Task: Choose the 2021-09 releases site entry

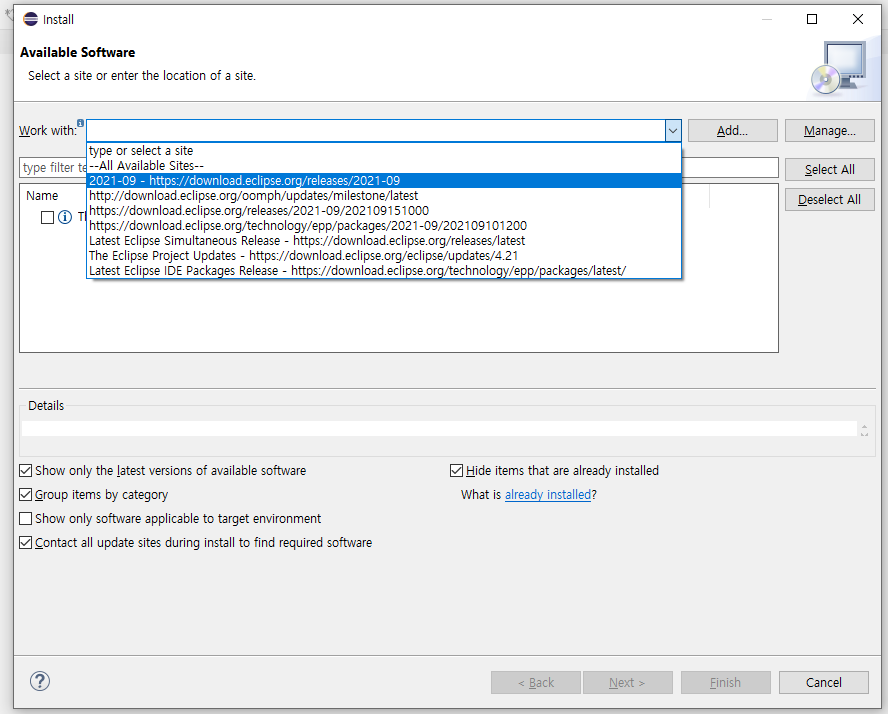Action: [x=384, y=181]
